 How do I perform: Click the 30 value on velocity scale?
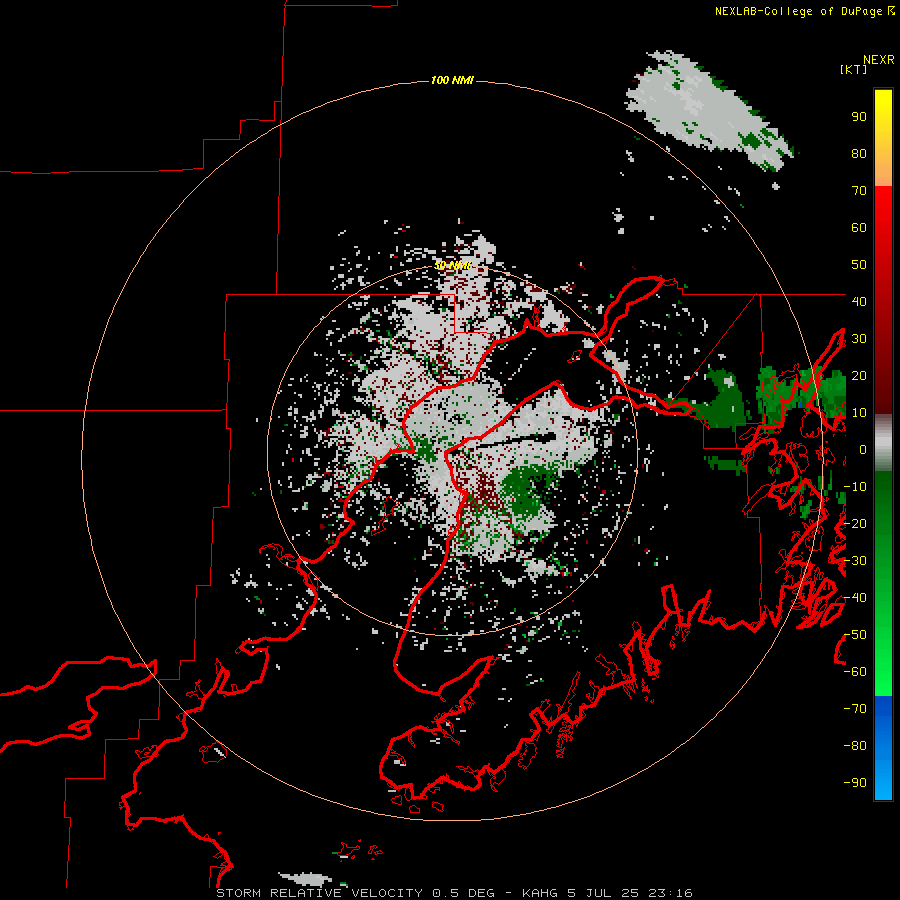pyautogui.click(x=859, y=339)
